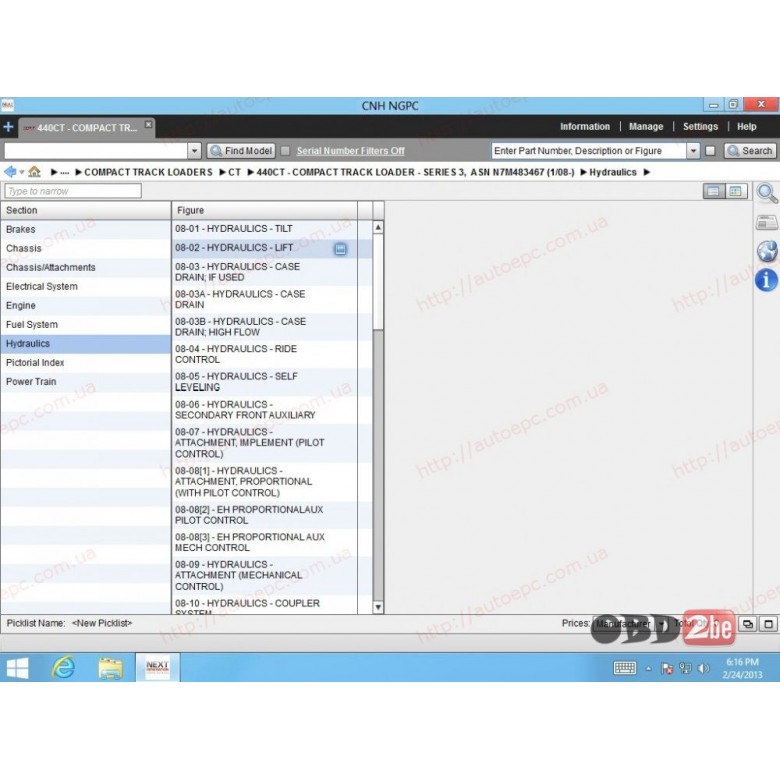Open the picklist card sidebar icon
The height and width of the screenshot is (780, 780).
(x=767, y=222)
